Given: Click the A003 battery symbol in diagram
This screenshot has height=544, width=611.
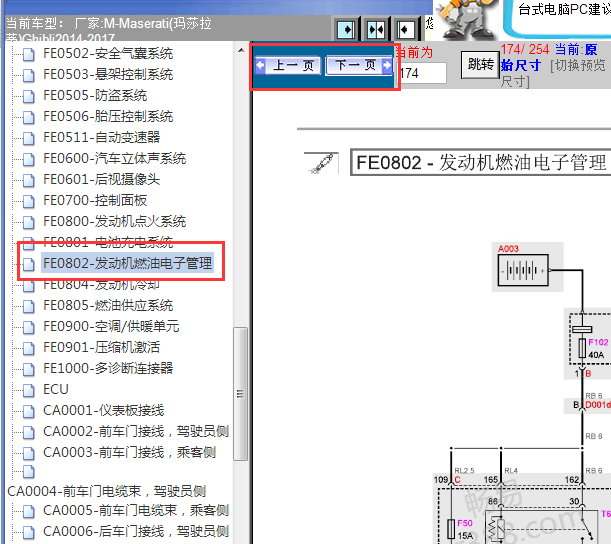Looking at the screenshot, I should coord(523,270).
